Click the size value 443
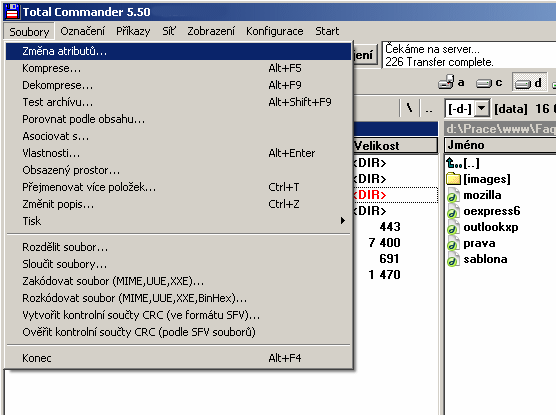556x415 pixels. tap(390, 227)
